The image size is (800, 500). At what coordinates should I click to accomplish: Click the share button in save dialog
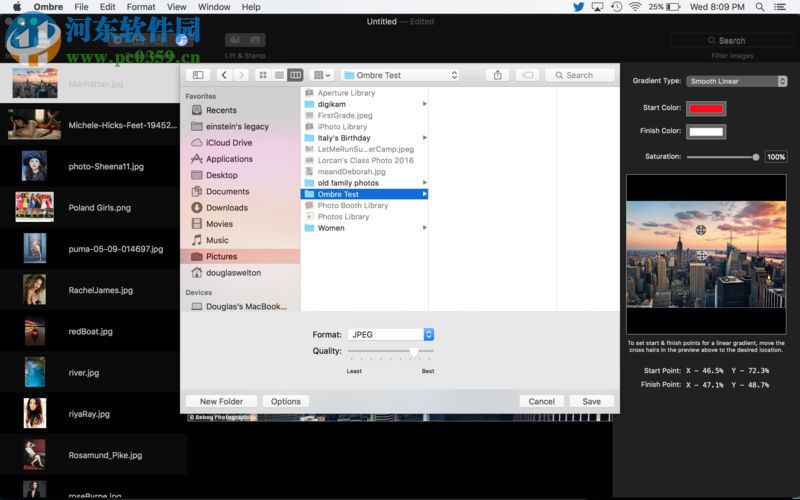pos(497,75)
